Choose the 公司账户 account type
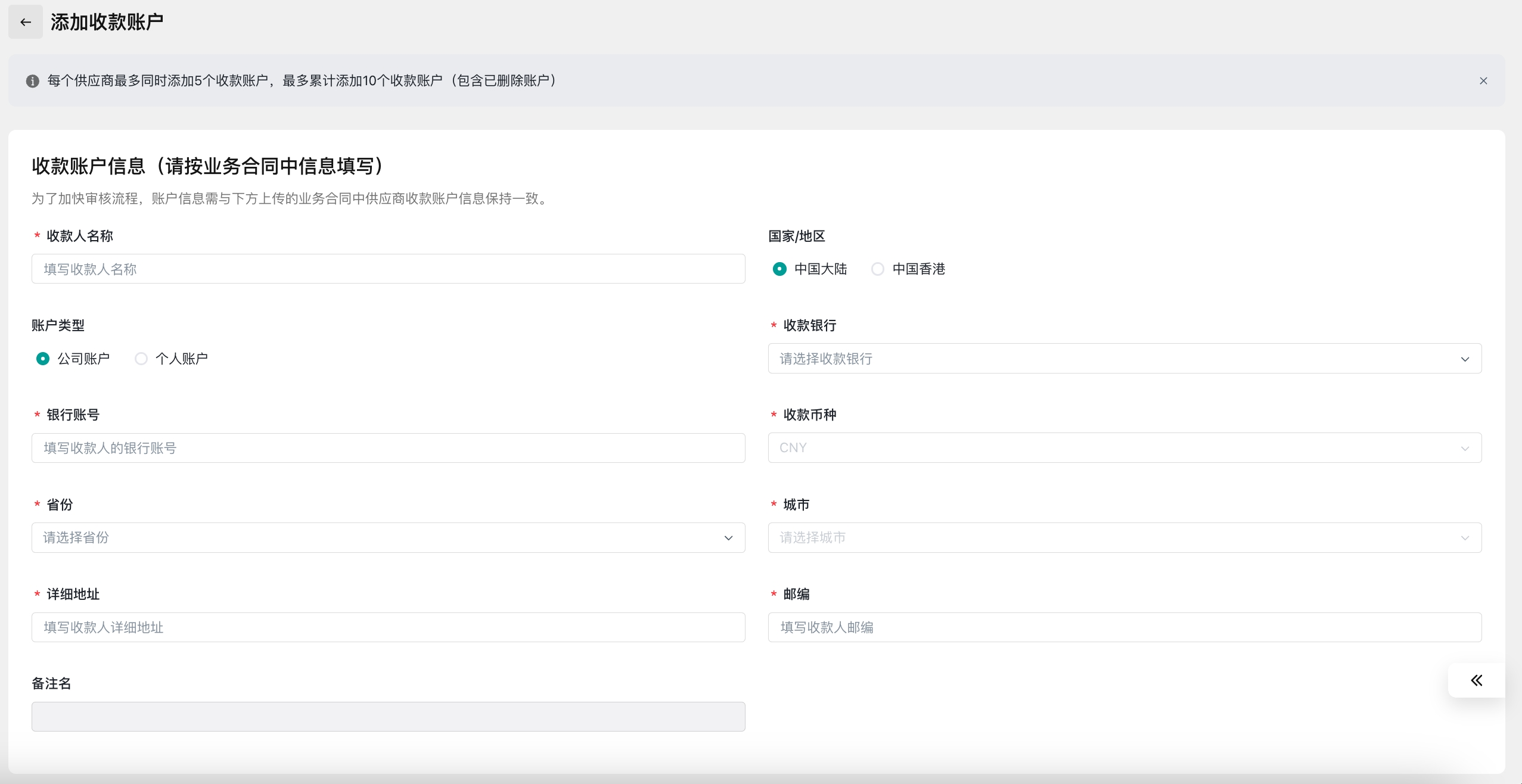 click(x=43, y=359)
